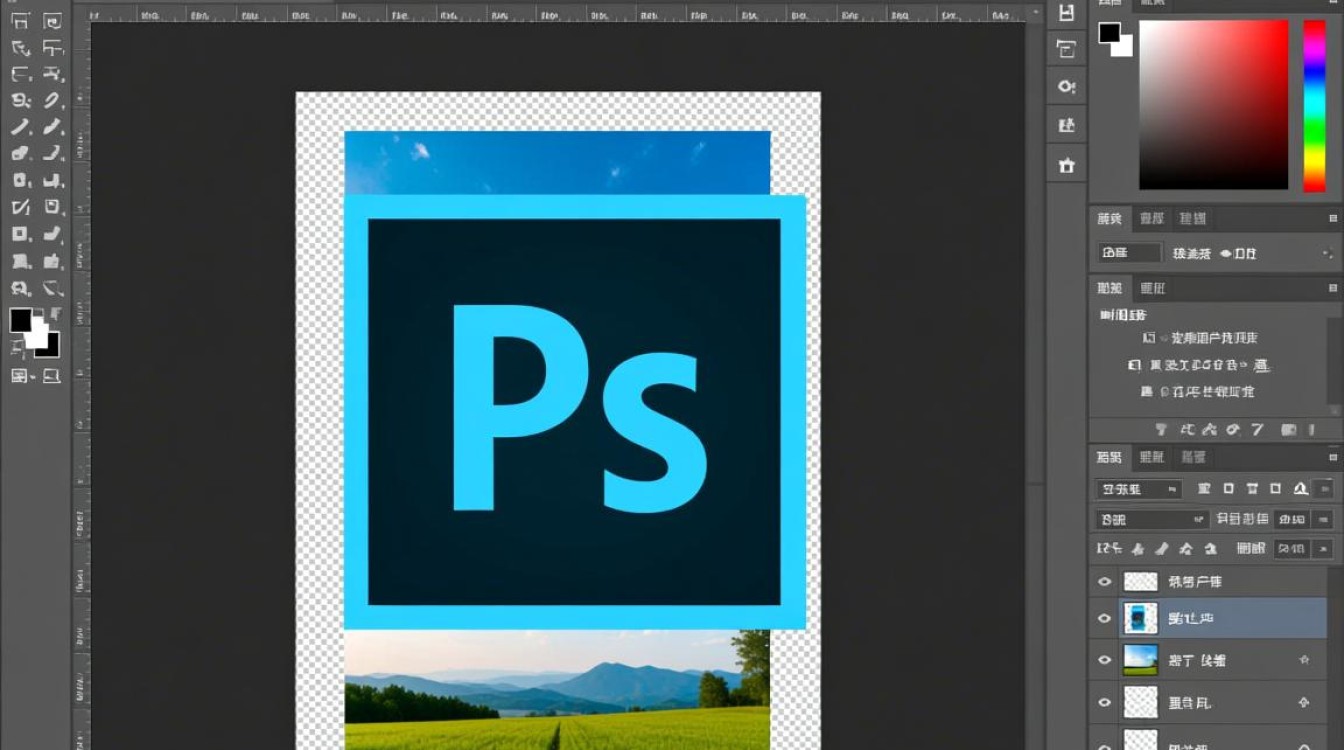This screenshot has height=750, width=1344.
Task: Pick a red shade in the color picker field
Action: pos(1214,104)
